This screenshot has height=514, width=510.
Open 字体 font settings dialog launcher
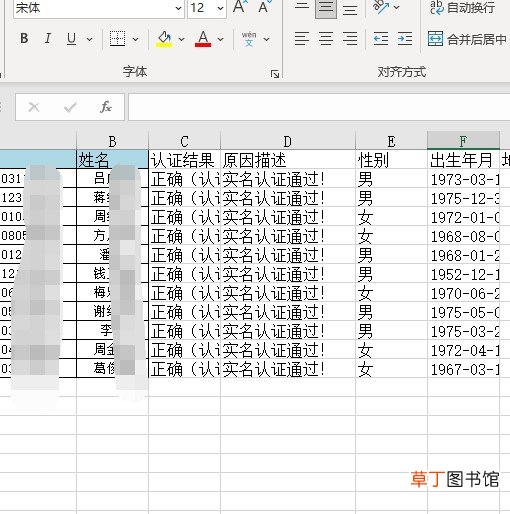(275, 74)
